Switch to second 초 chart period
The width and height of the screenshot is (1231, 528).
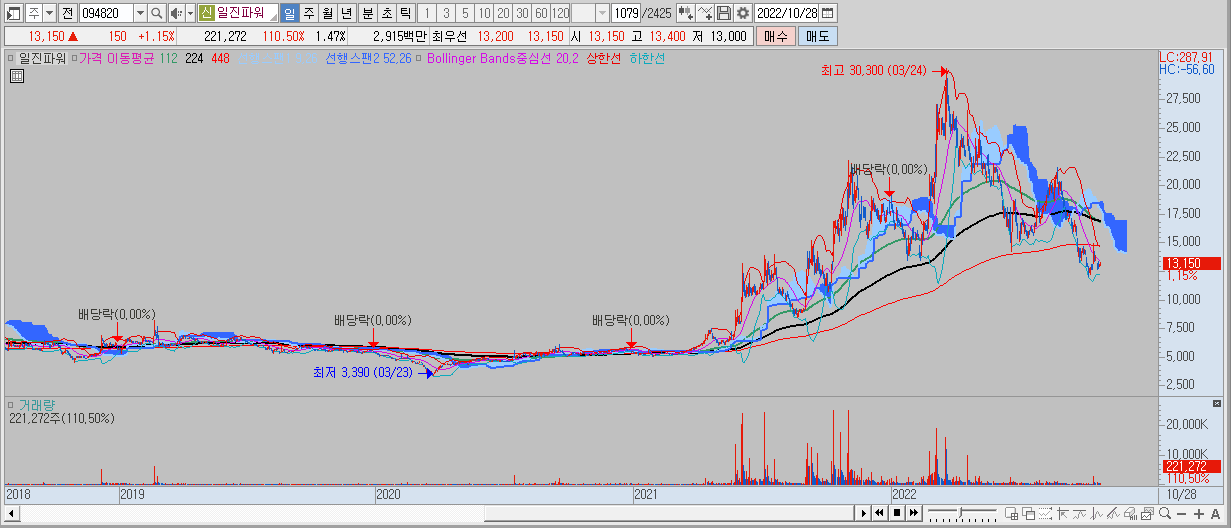pyautogui.click(x=386, y=13)
